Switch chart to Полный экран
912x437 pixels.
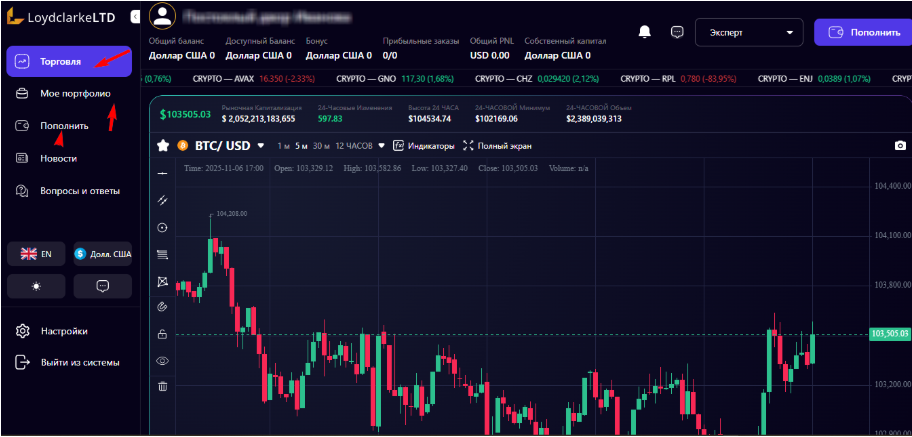(x=497, y=146)
